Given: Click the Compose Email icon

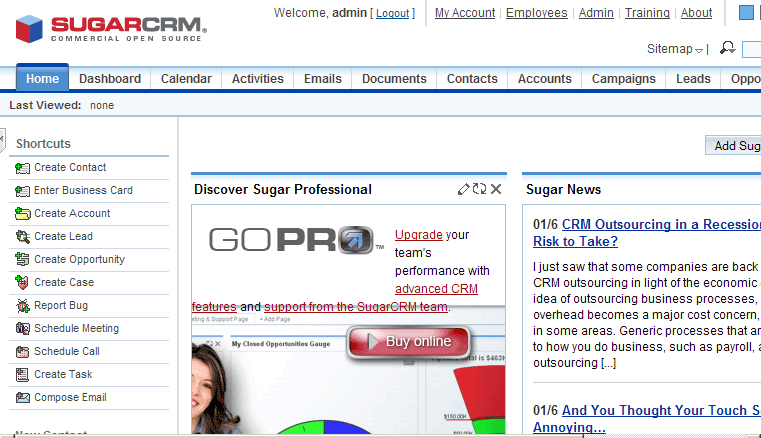Looking at the screenshot, I should coord(22,398).
